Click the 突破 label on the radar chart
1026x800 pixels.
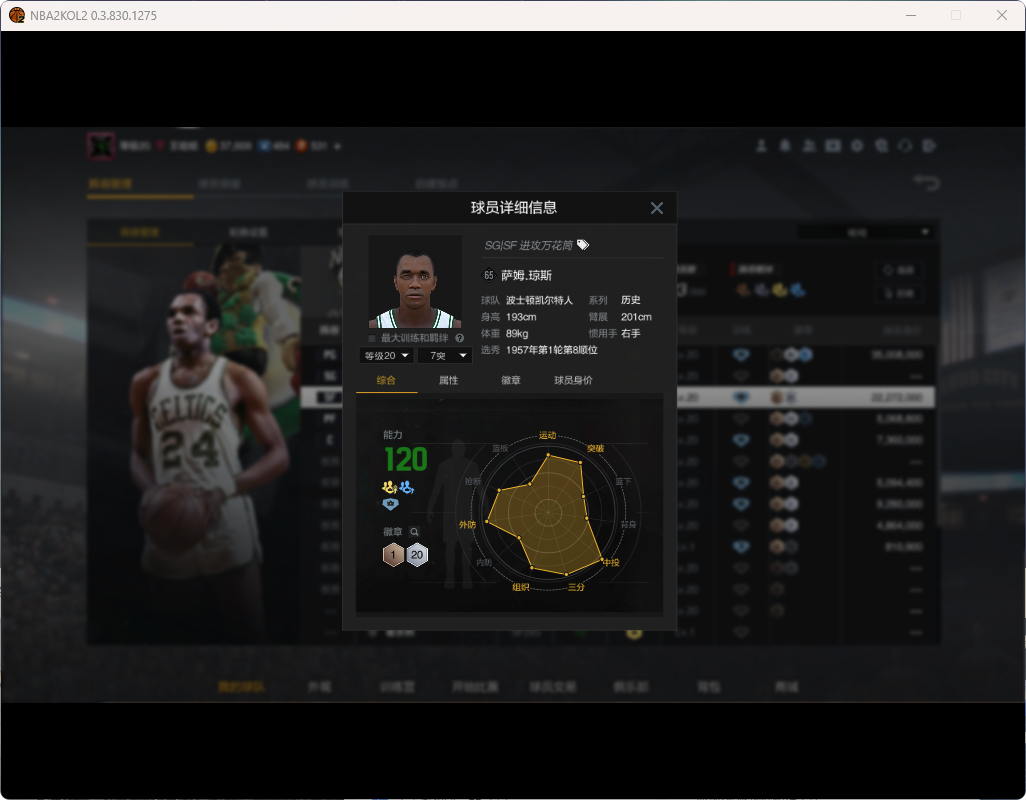pyautogui.click(x=595, y=449)
